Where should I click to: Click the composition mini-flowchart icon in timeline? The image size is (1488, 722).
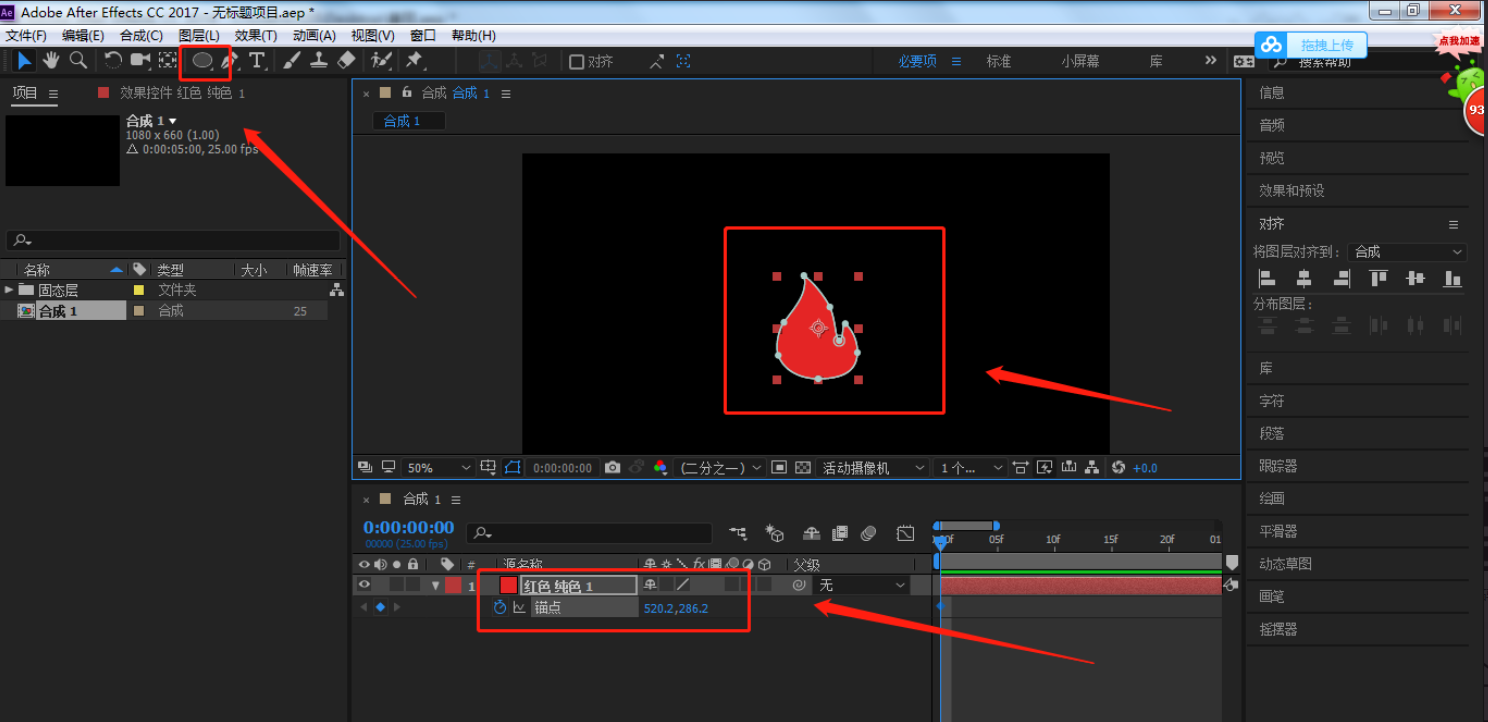pyautogui.click(x=738, y=534)
